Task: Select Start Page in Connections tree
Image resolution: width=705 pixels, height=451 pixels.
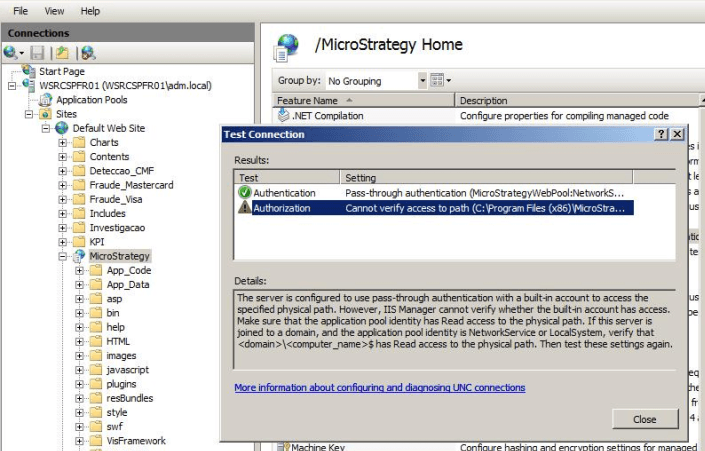Action: [62, 71]
